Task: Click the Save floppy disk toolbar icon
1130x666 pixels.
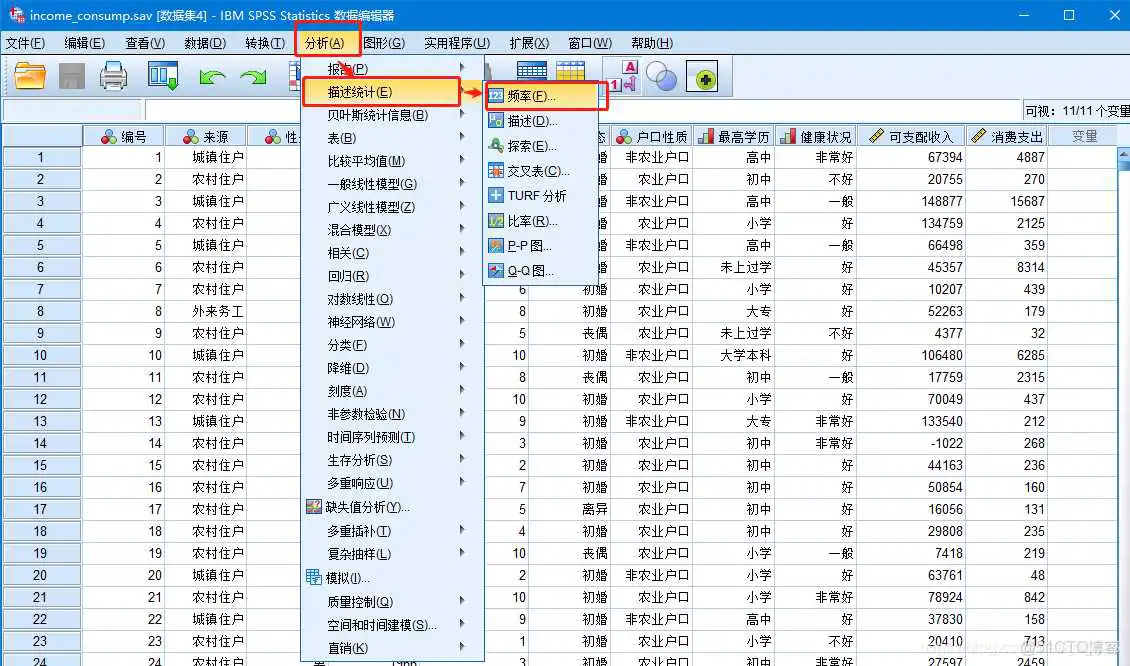Action: [x=71, y=76]
